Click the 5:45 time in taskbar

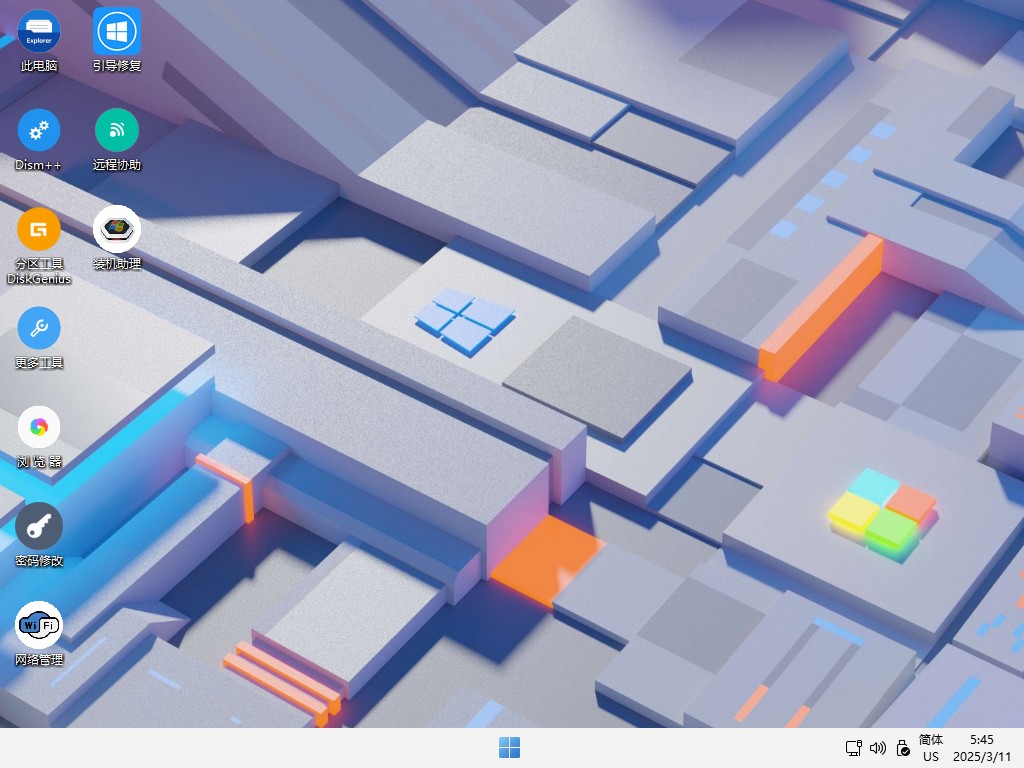pos(981,740)
